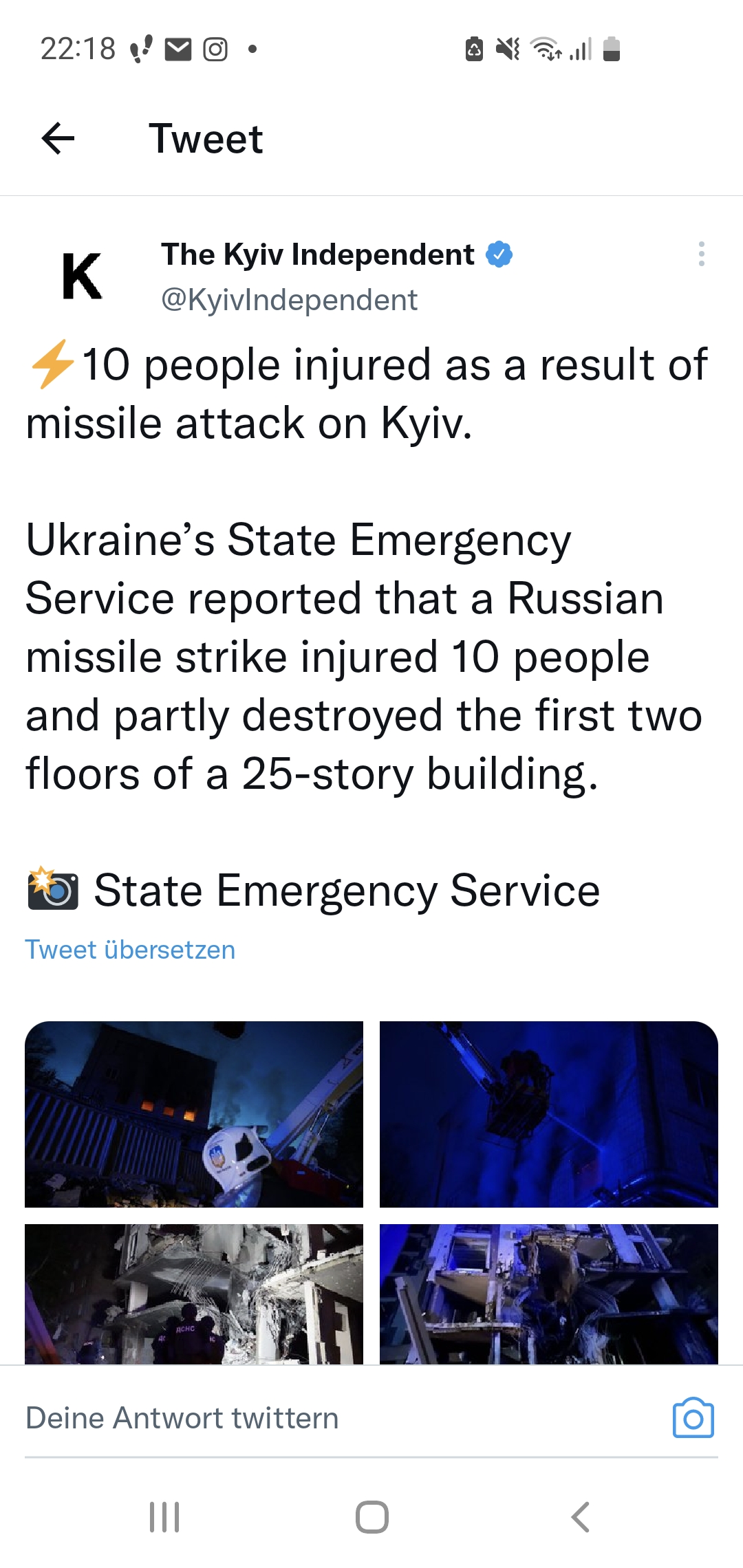
Task: Tap the muted sound icon in status bar
Action: (x=508, y=49)
